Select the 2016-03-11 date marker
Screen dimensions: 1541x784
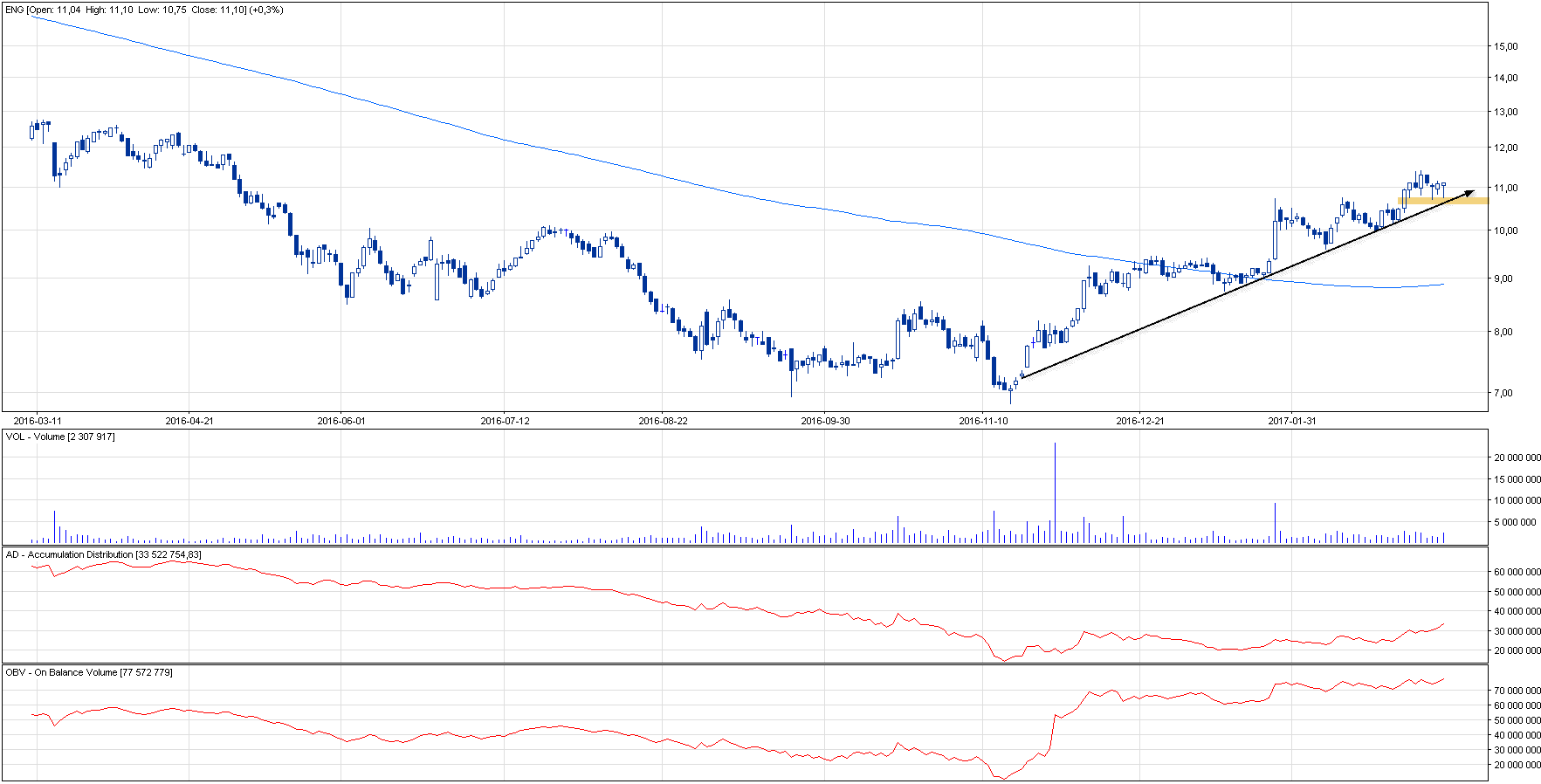point(38,421)
